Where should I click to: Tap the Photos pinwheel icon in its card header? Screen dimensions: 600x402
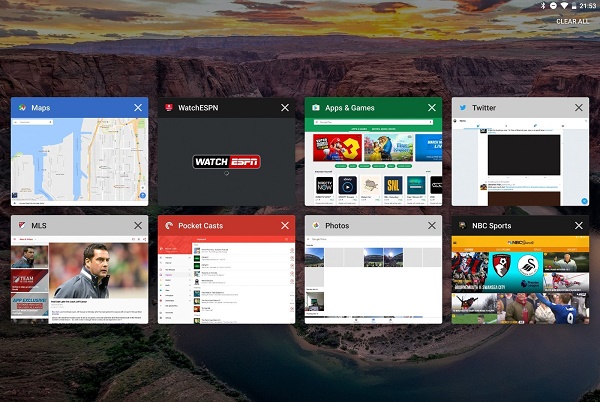pos(316,226)
